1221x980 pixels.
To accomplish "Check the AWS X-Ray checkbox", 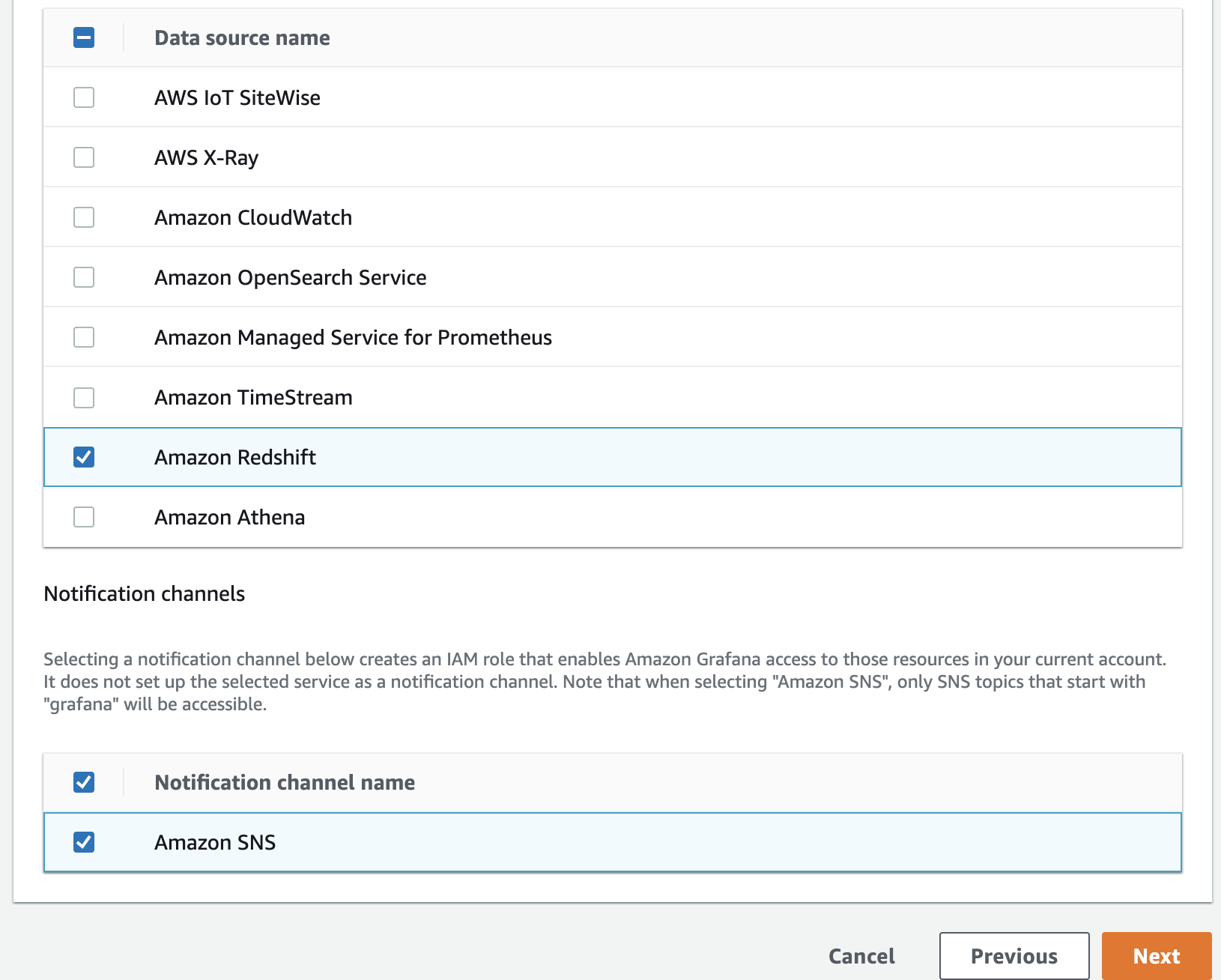I will tap(84, 157).
